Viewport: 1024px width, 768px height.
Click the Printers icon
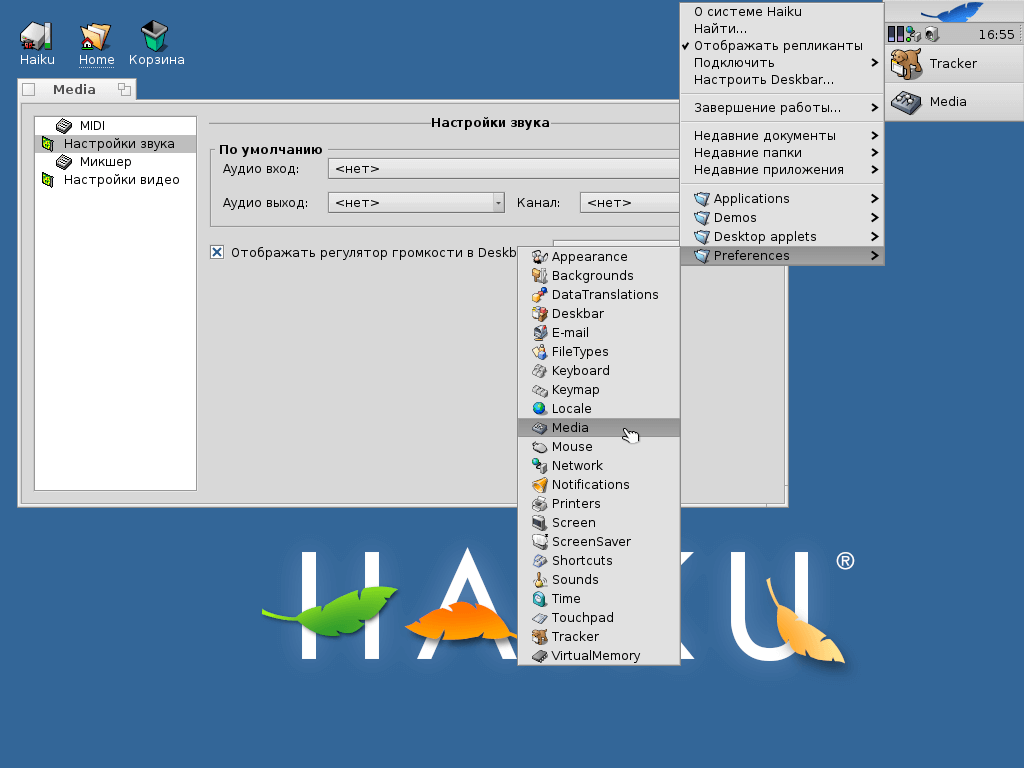[539, 504]
